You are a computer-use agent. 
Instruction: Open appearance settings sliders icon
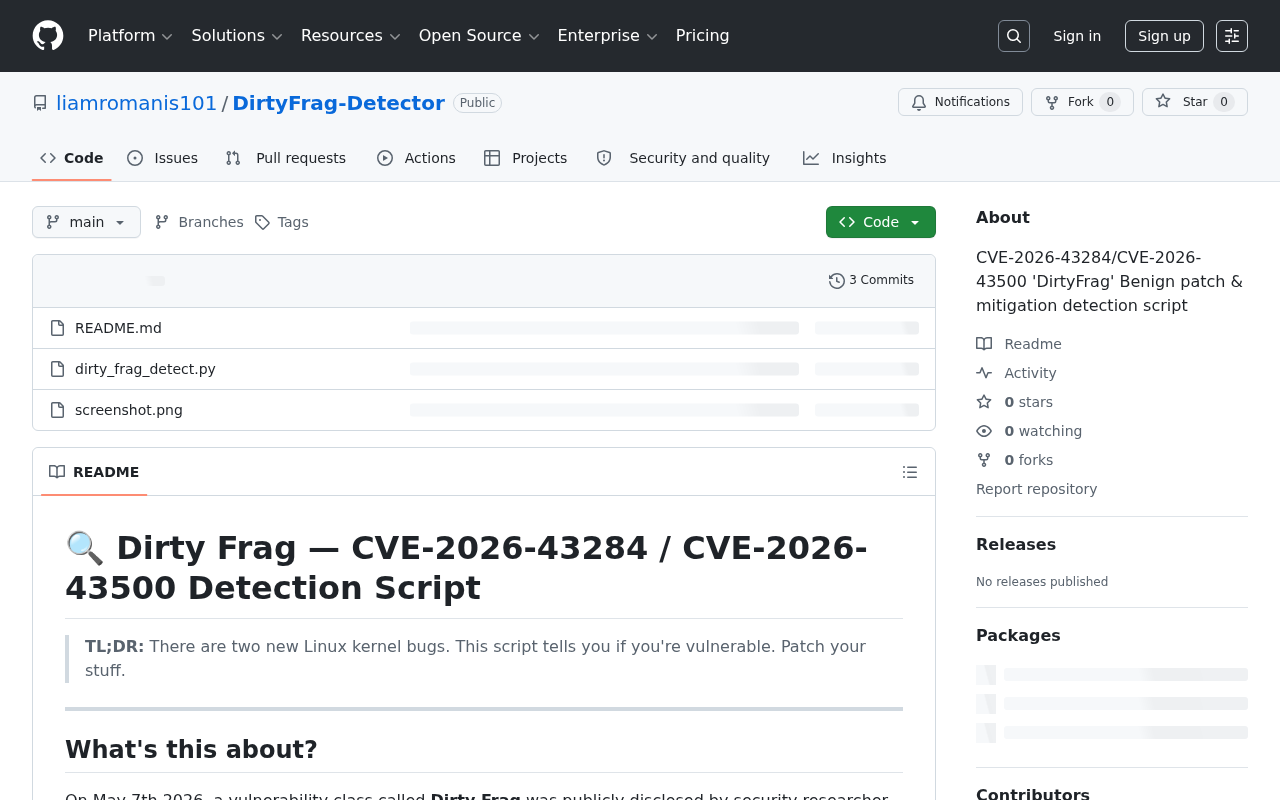coord(1232,36)
